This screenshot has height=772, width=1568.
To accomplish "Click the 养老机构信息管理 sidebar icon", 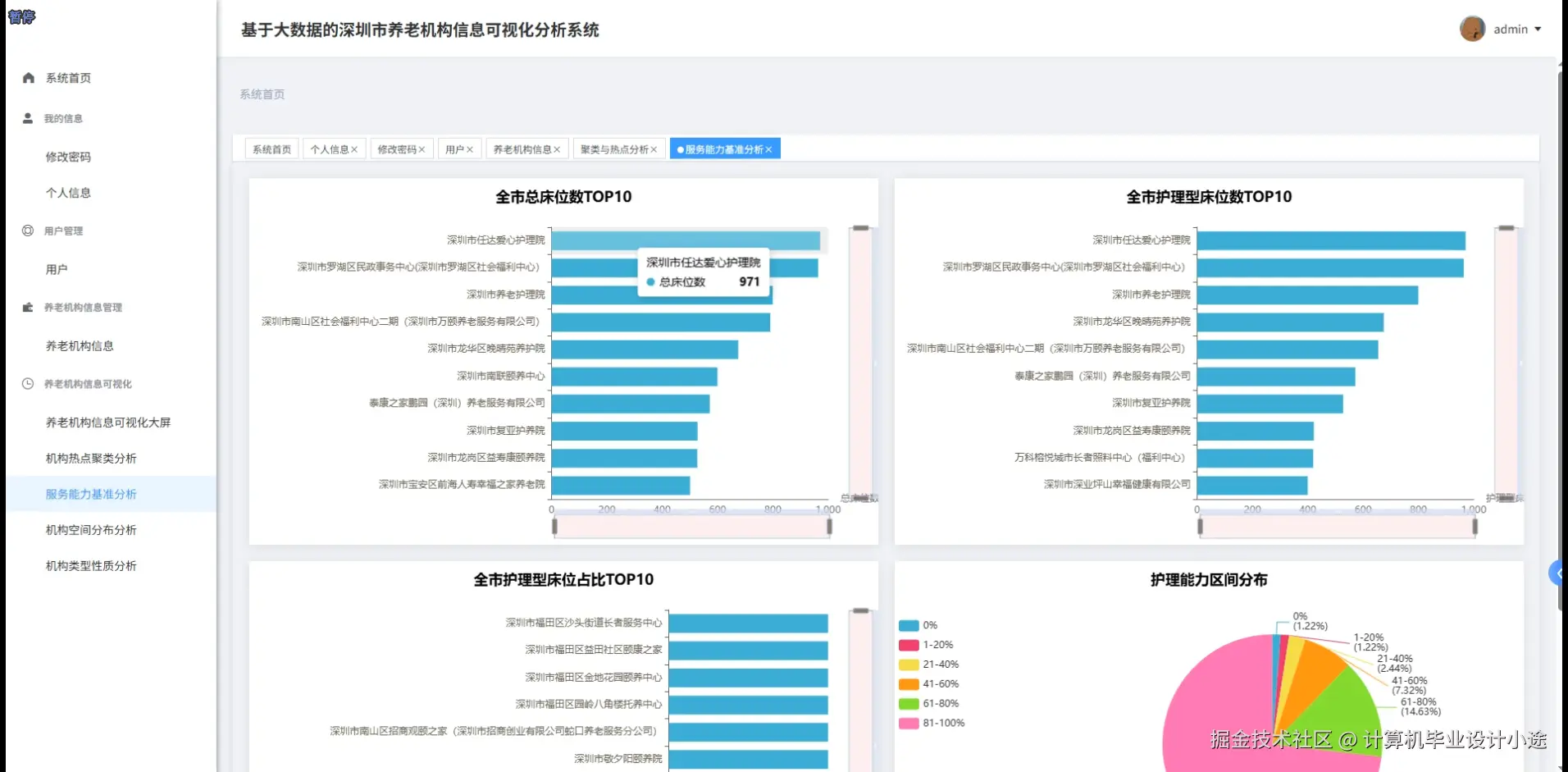I will [27, 307].
